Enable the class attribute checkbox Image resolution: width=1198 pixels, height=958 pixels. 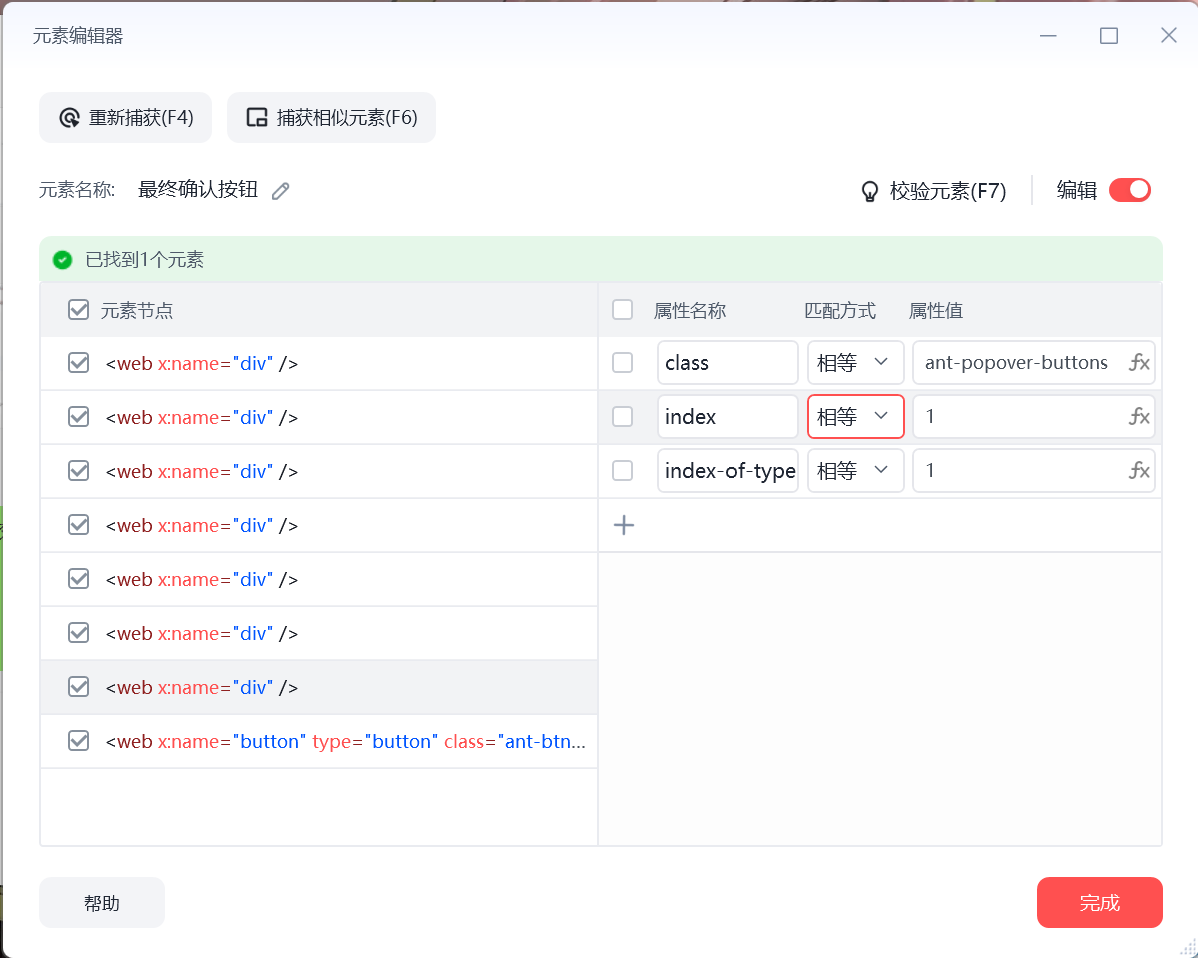(622, 363)
